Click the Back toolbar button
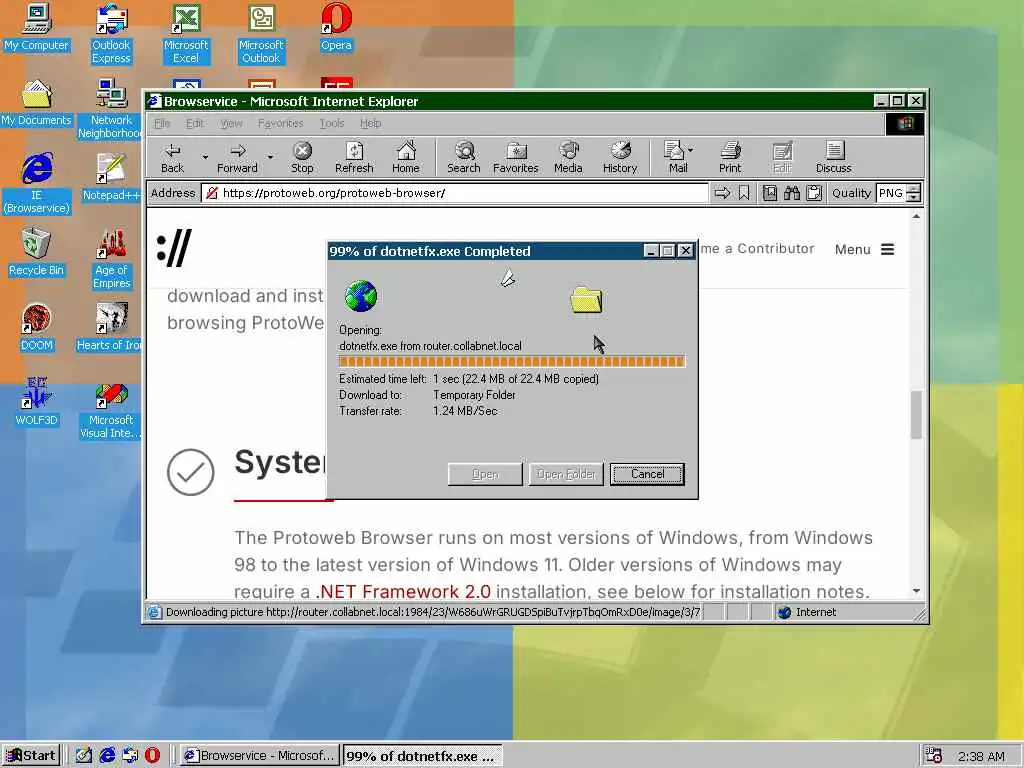 pyautogui.click(x=172, y=158)
